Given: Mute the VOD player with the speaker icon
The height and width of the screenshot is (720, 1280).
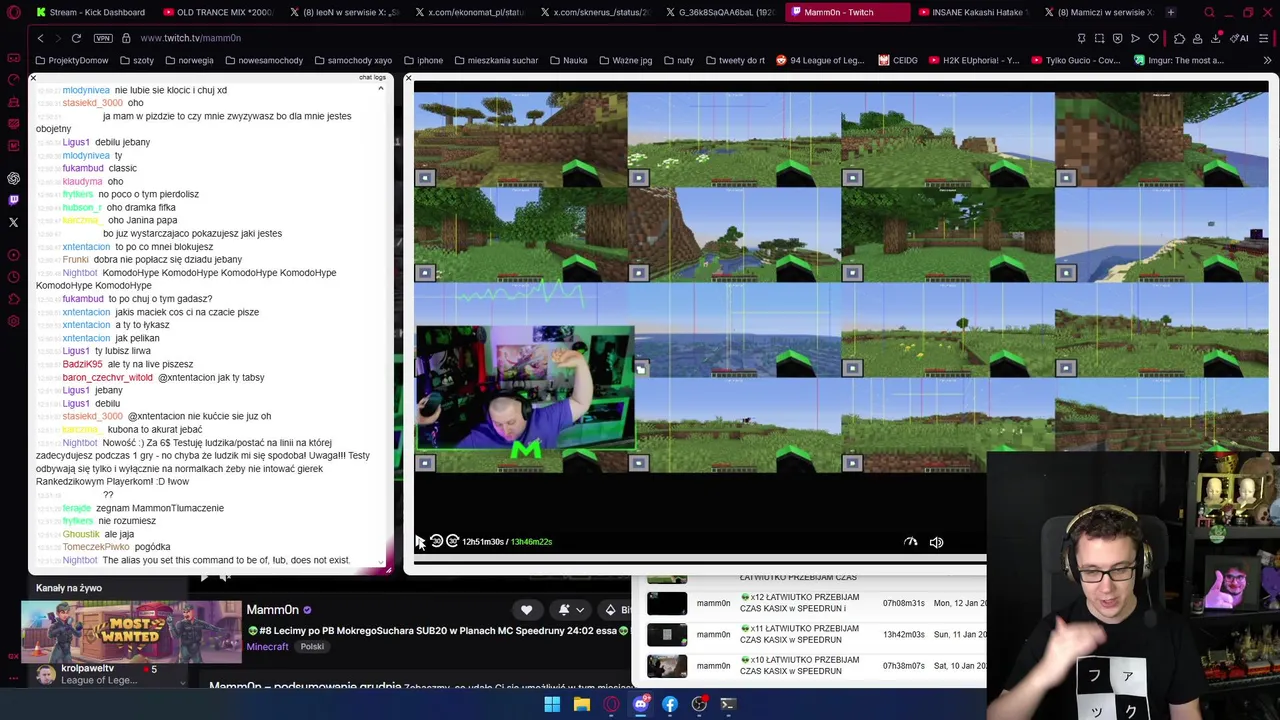Looking at the screenshot, I should 936,542.
